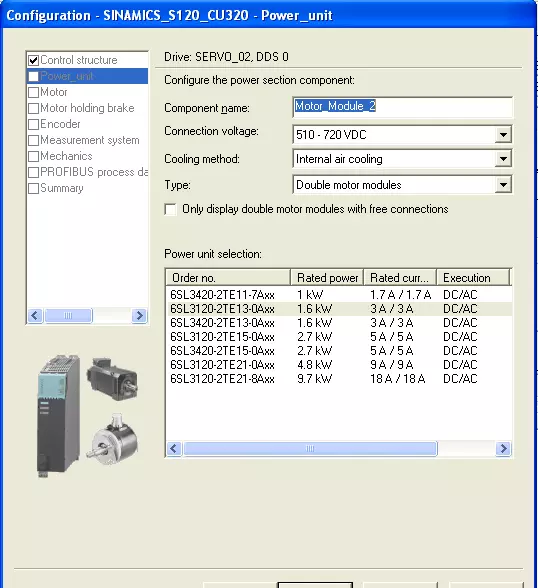Screen dimensions: 538x588
Task: Open the Cooling method dropdown
Action: (503, 159)
